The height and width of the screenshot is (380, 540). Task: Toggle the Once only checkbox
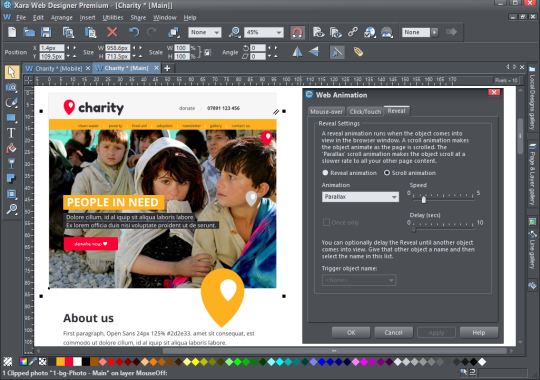tap(326, 222)
